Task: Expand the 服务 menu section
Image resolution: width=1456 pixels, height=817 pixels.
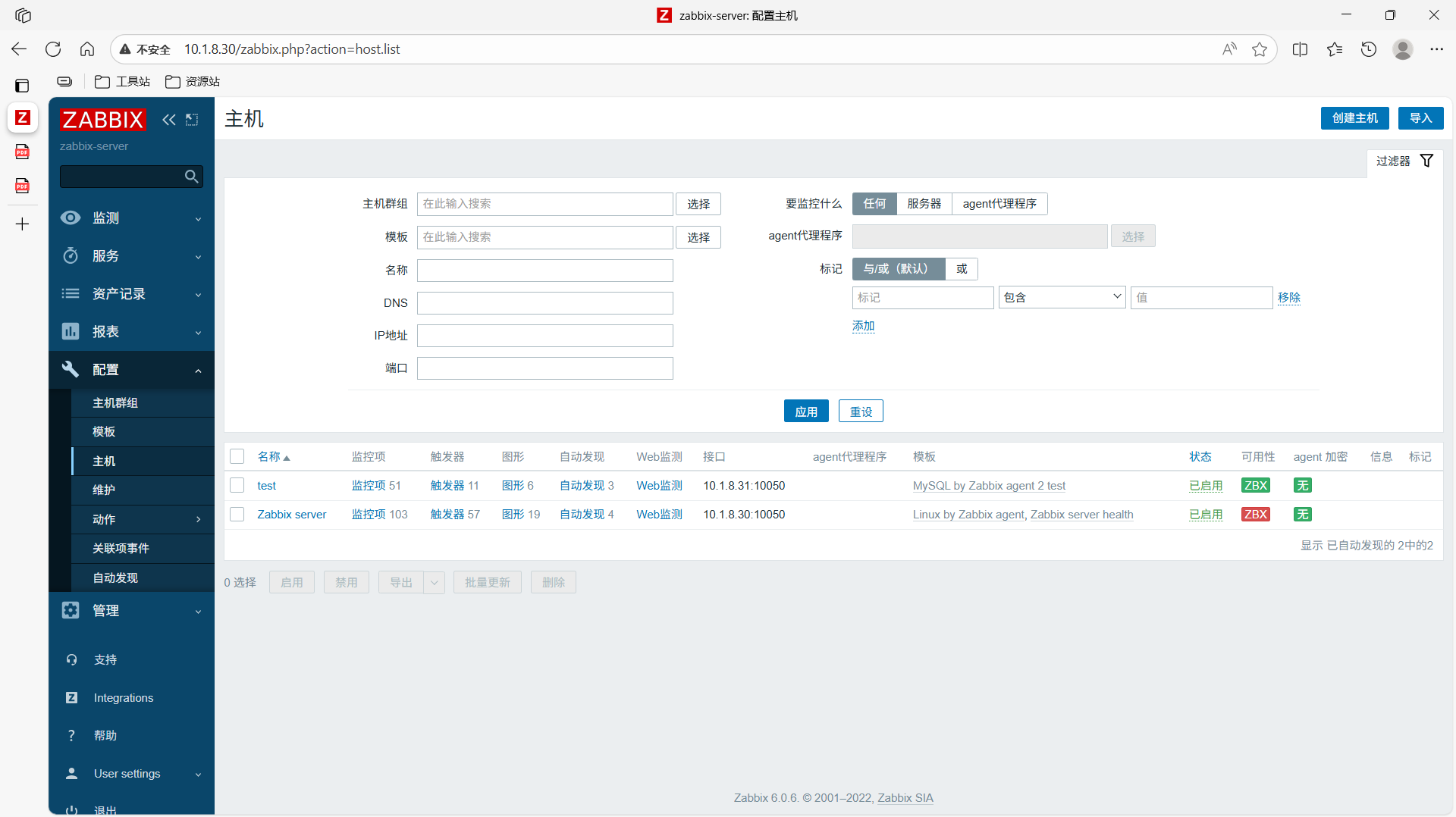Action: click(131, 256)
